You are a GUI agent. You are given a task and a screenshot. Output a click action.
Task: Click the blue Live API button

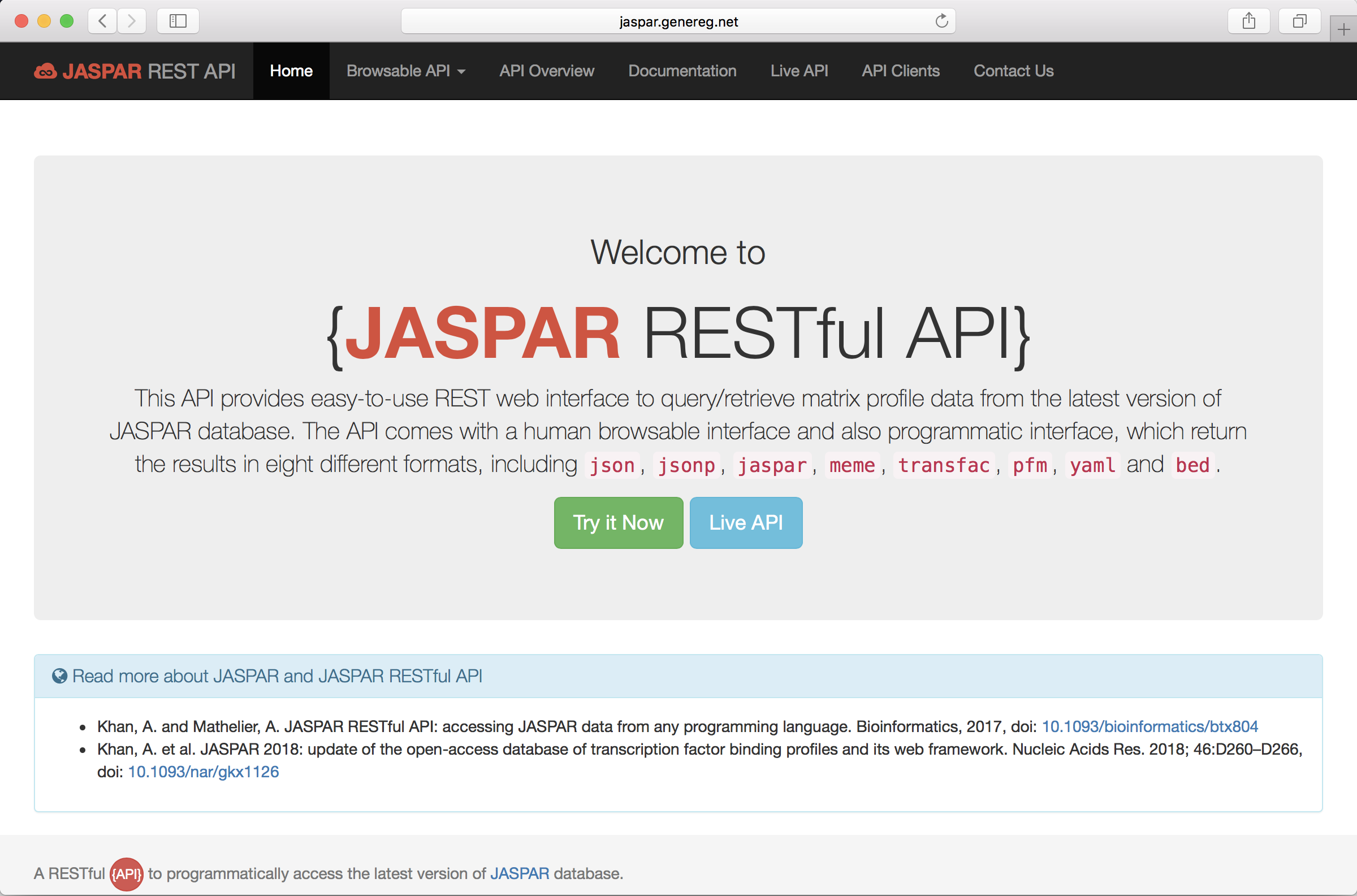tap(746, 523)
